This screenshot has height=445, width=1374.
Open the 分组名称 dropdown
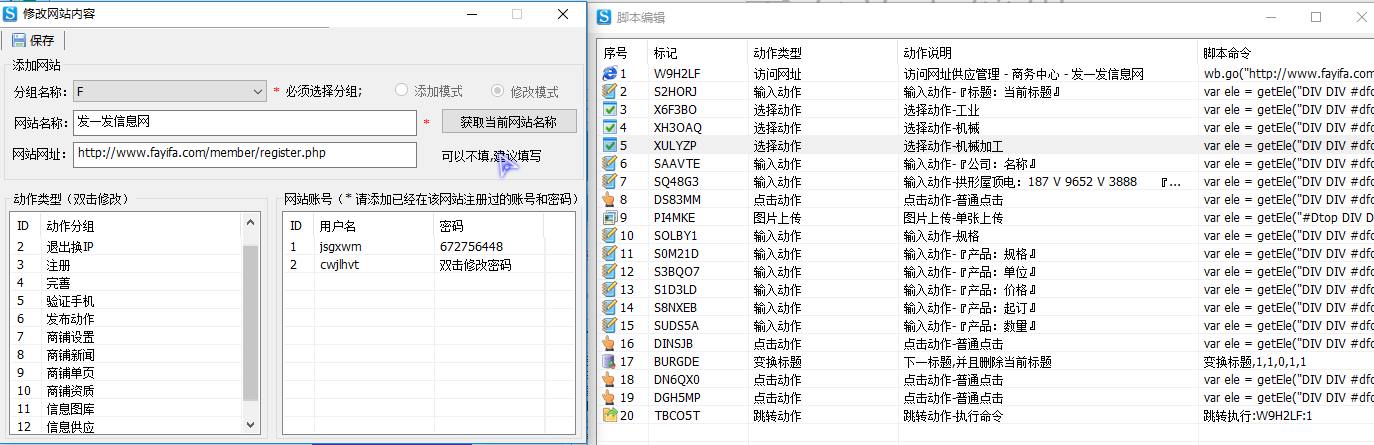[x=257, y=92]
